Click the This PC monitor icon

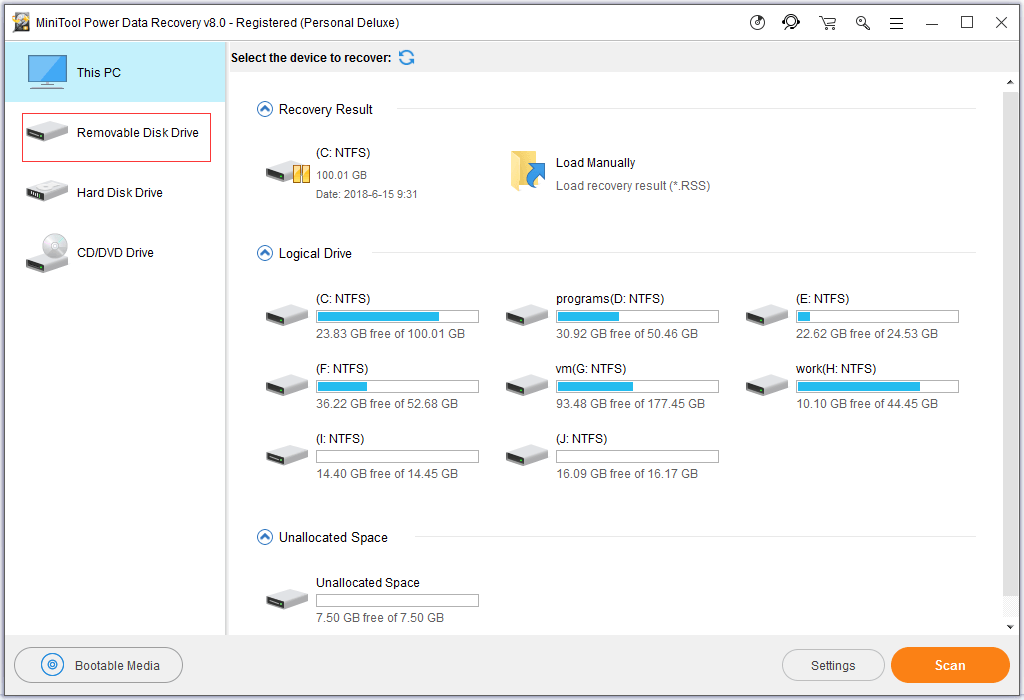click(x=47, y=71)
